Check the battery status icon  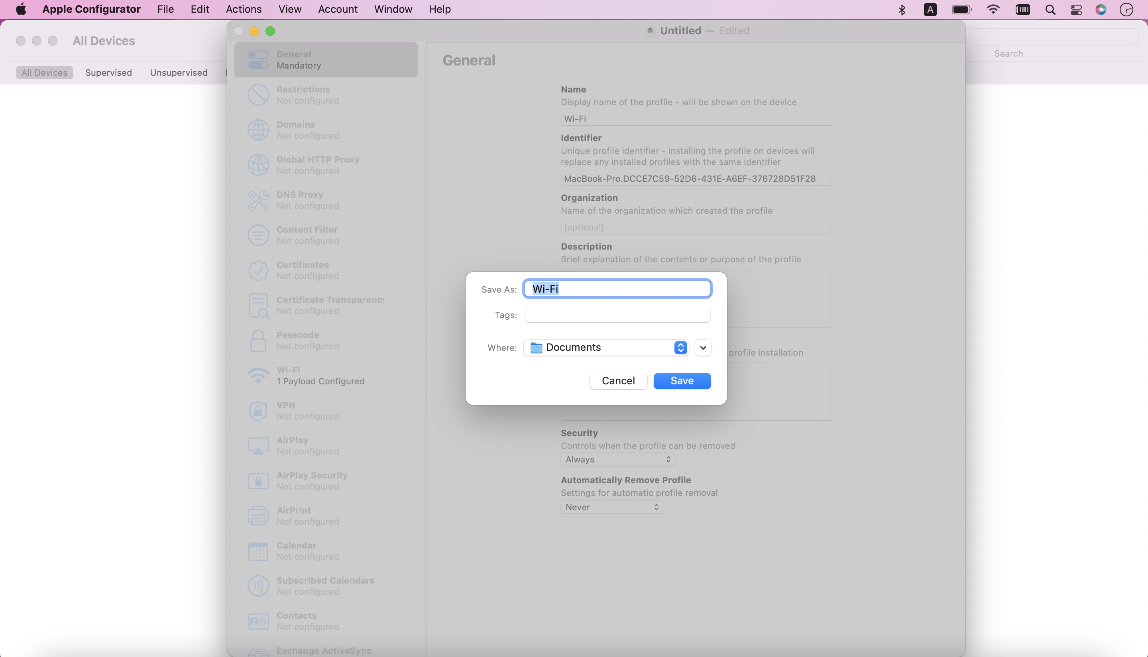(x=961, y=10)
